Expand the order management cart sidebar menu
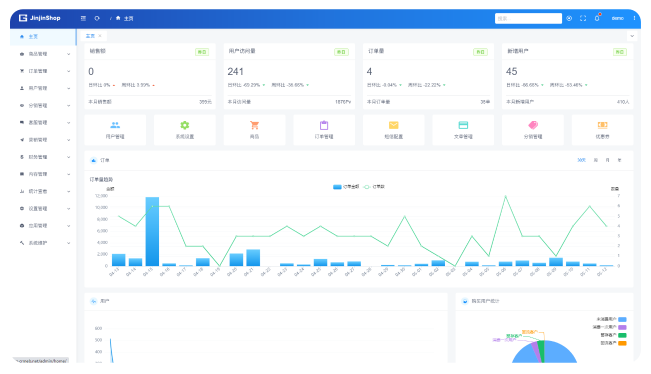This screenshot has height=374, width=651. tap(43, 71)
